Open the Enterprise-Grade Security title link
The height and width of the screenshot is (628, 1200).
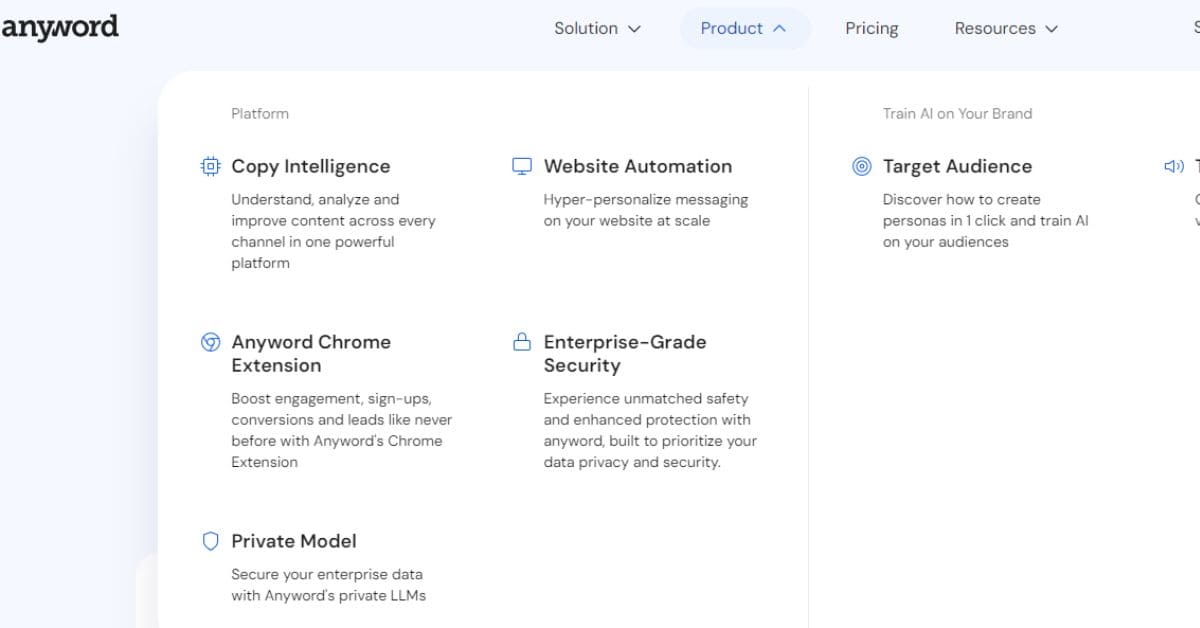pos(625,354)
